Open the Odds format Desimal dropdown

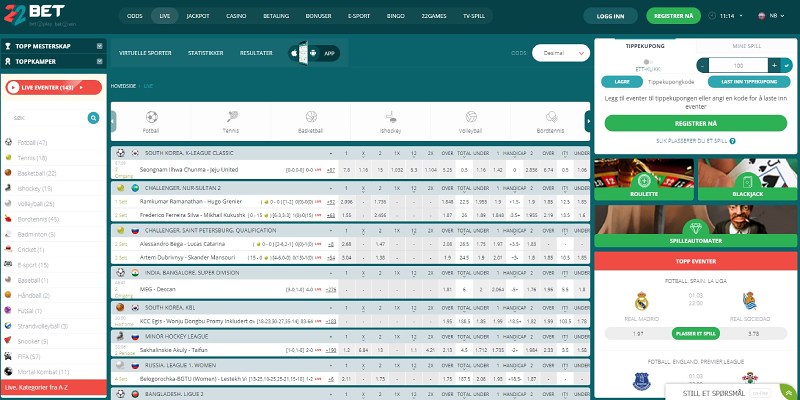click(x=561, y=53)
